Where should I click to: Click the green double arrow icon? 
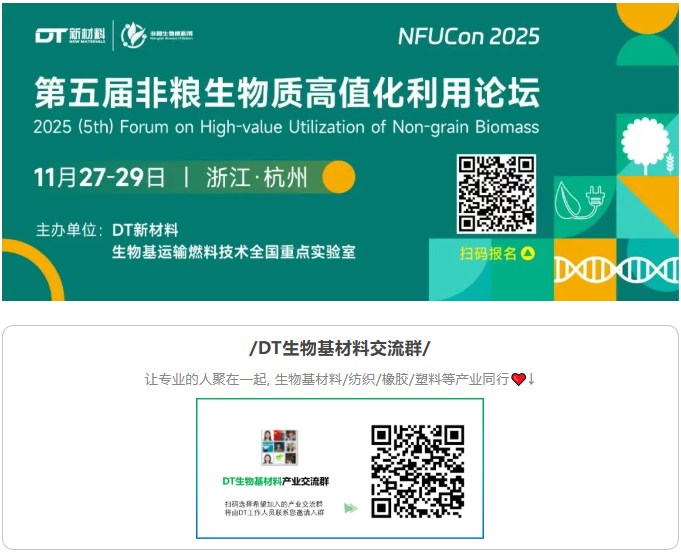click(x=351, y=508)
